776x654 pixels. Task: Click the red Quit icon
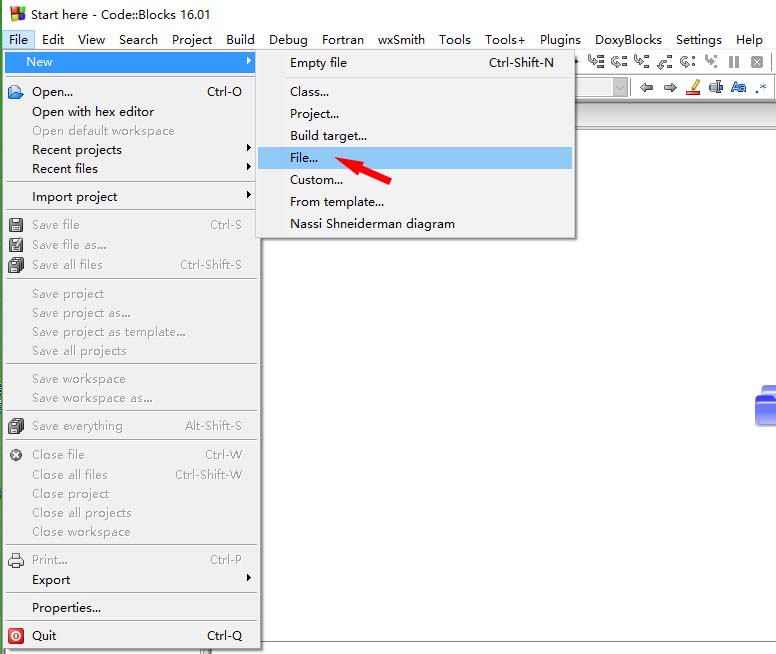[x=16, y=635]
